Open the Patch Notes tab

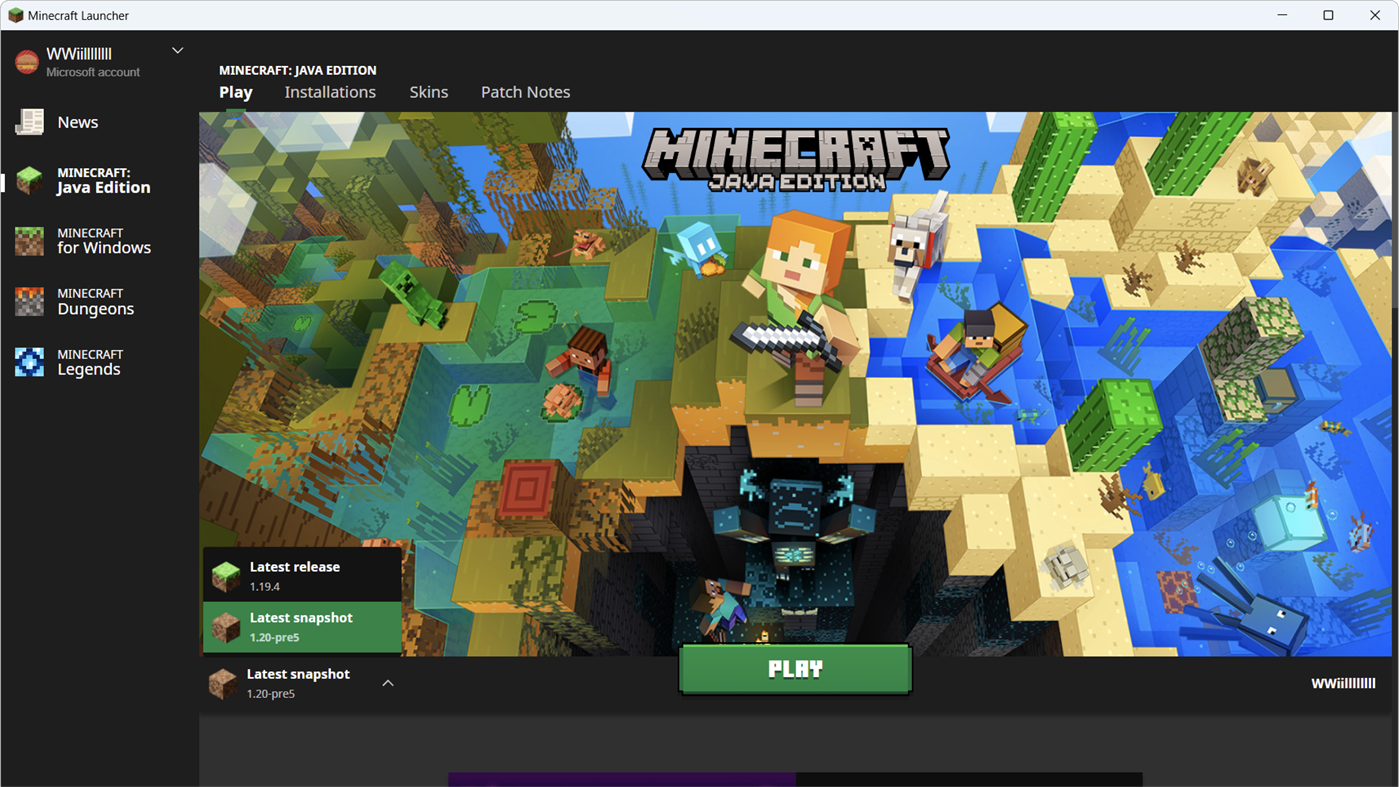click(525, 91)
